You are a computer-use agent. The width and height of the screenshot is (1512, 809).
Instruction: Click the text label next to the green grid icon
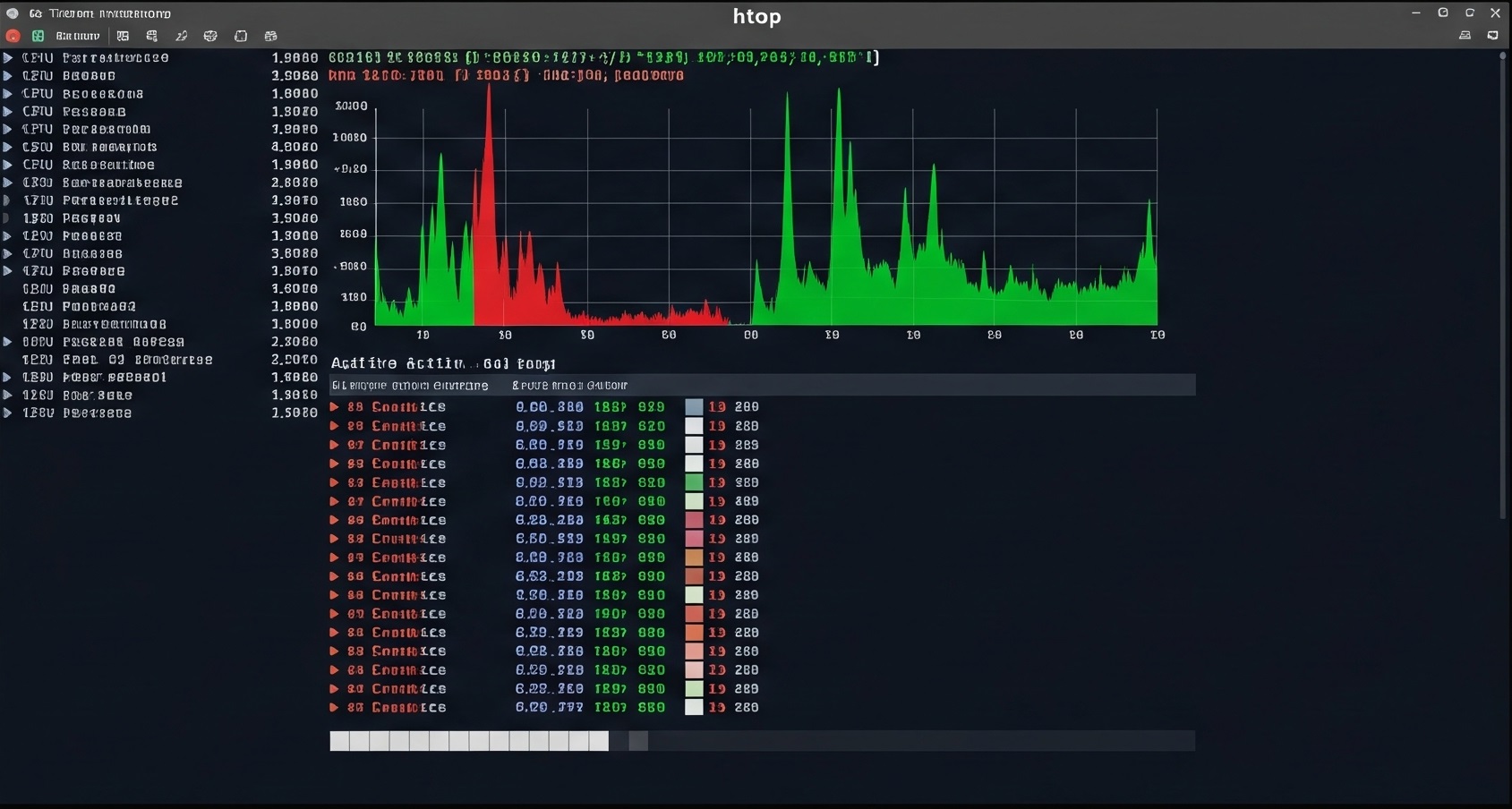78,37
